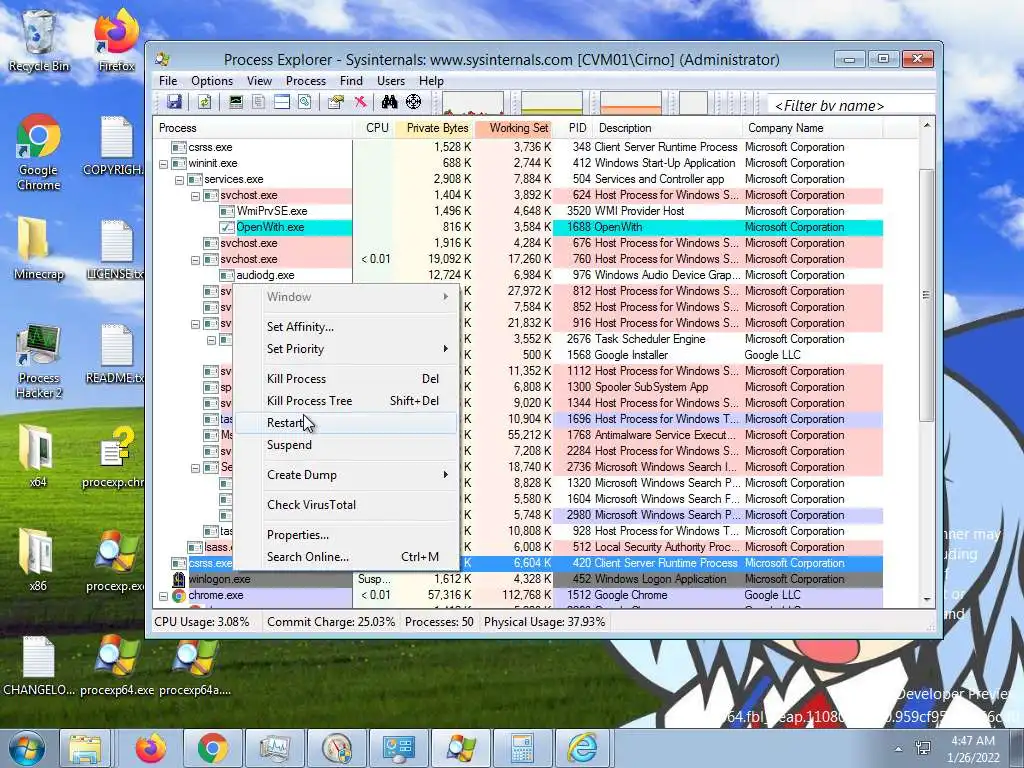This screenshot has width=1024, height=768.
Task: Open the commit history mini graph
Action: (551, 103)
